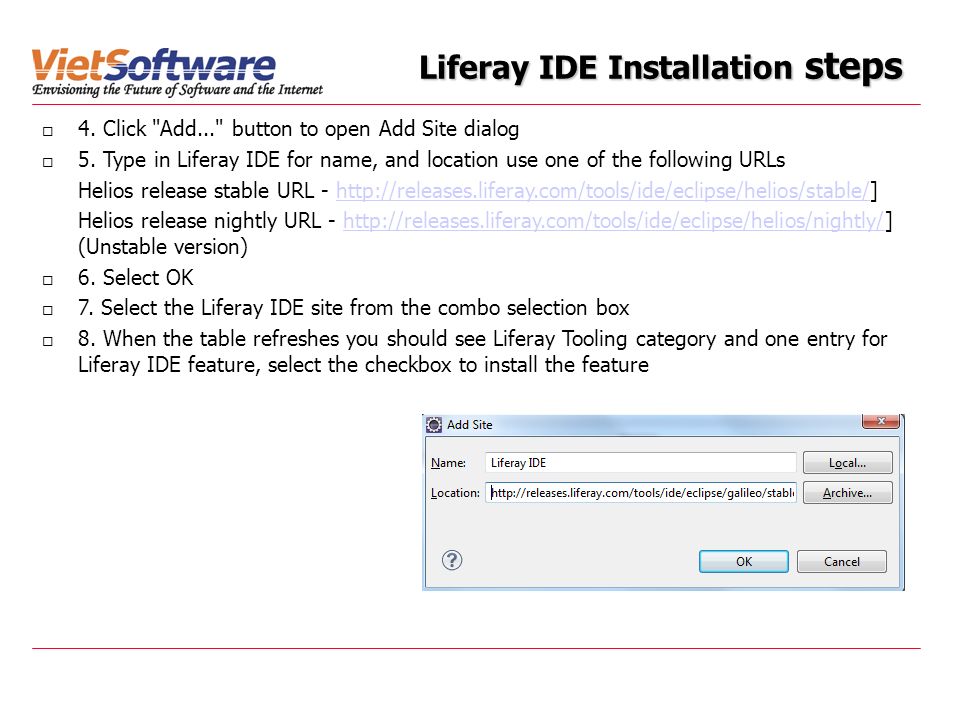Open the help question mark icon

(452, 560)
